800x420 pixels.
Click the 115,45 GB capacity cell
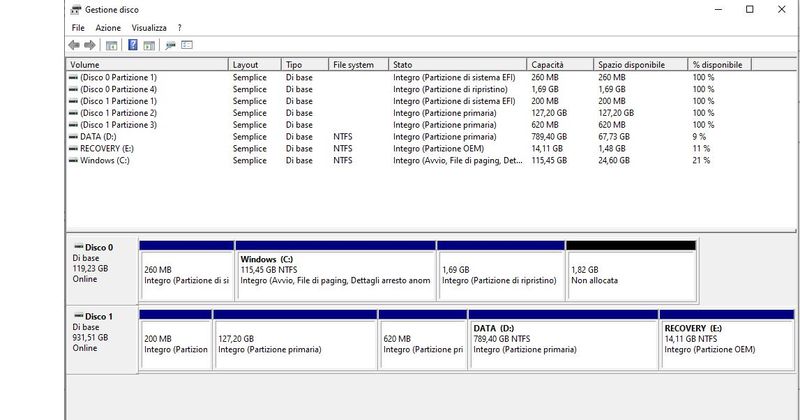click(x=549, y=160)
